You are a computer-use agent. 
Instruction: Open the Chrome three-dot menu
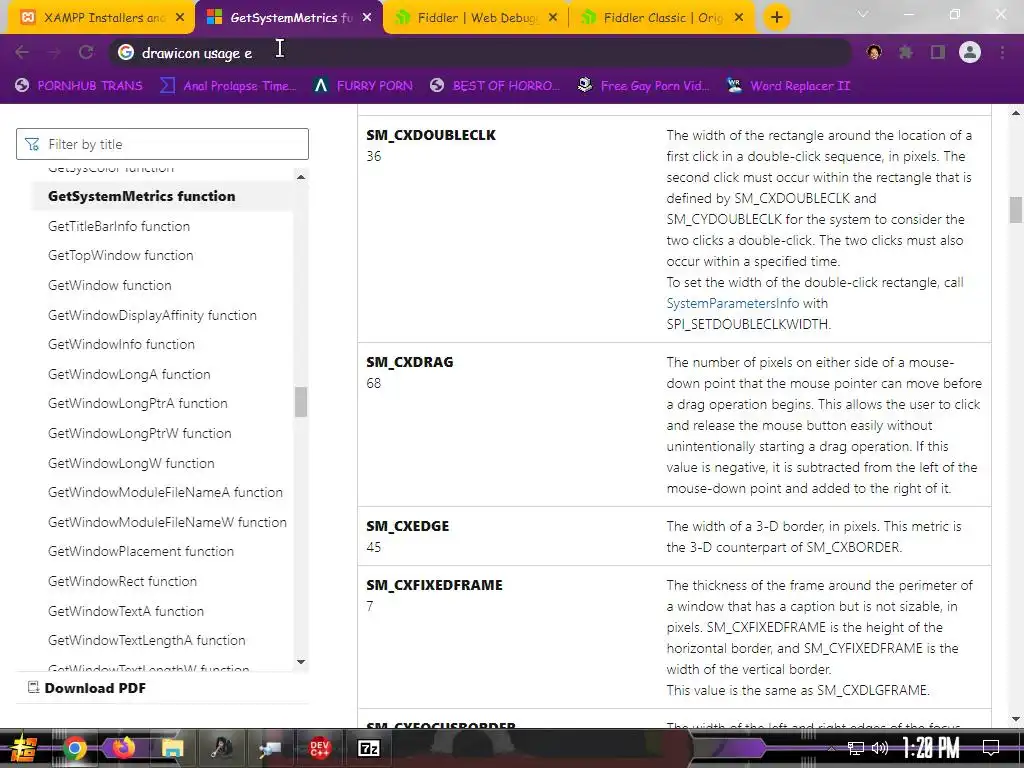coord(1002,52)
